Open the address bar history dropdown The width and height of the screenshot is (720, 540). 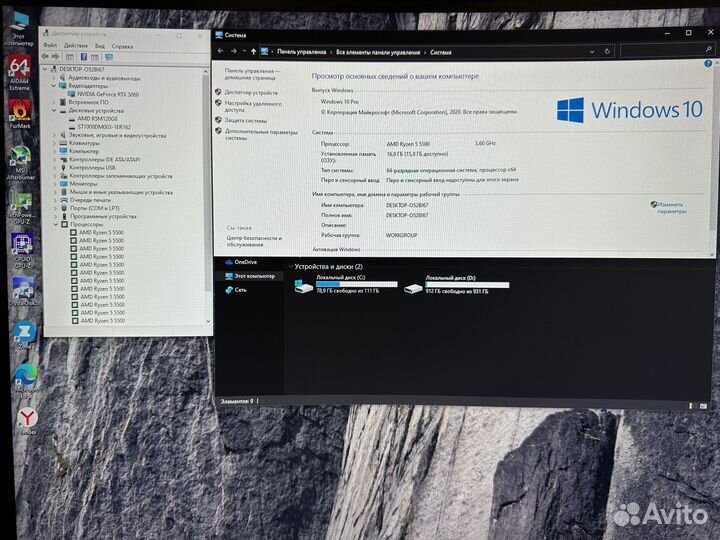pos(592,52)
